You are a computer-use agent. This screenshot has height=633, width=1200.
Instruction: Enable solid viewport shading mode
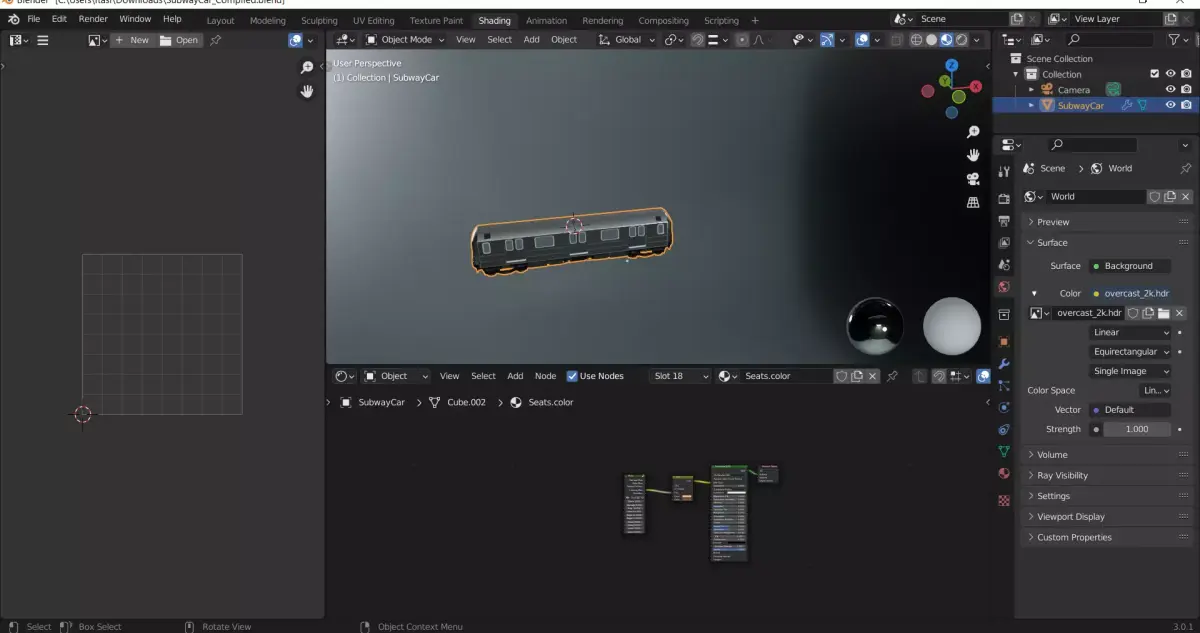click(931, 40)
